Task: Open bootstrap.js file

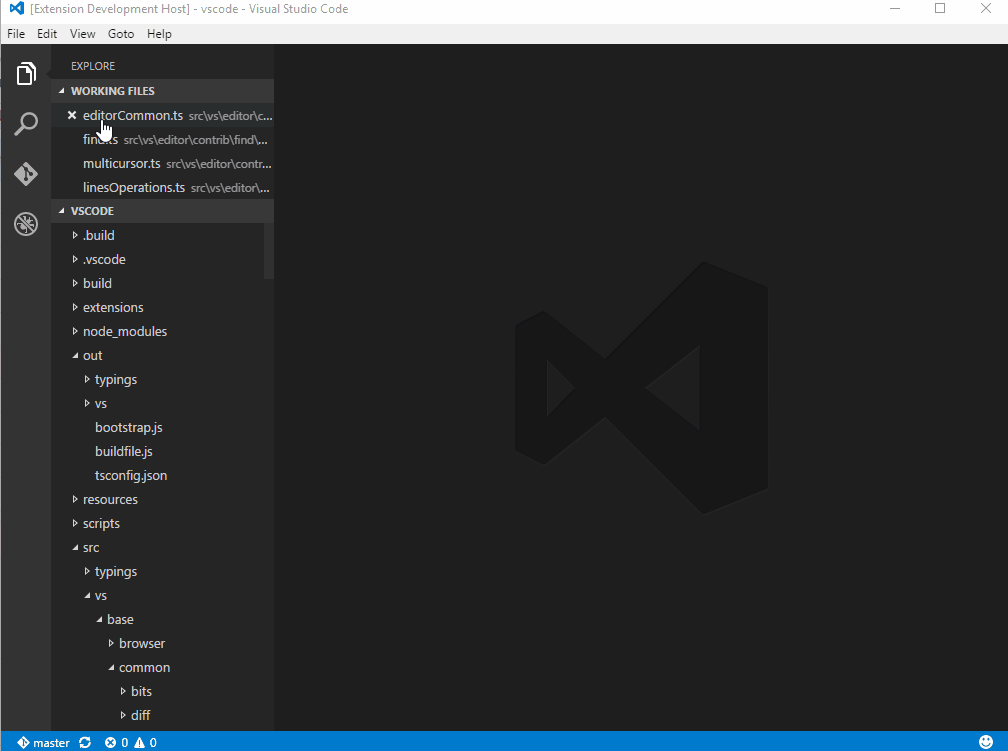Action: point(129,428)
